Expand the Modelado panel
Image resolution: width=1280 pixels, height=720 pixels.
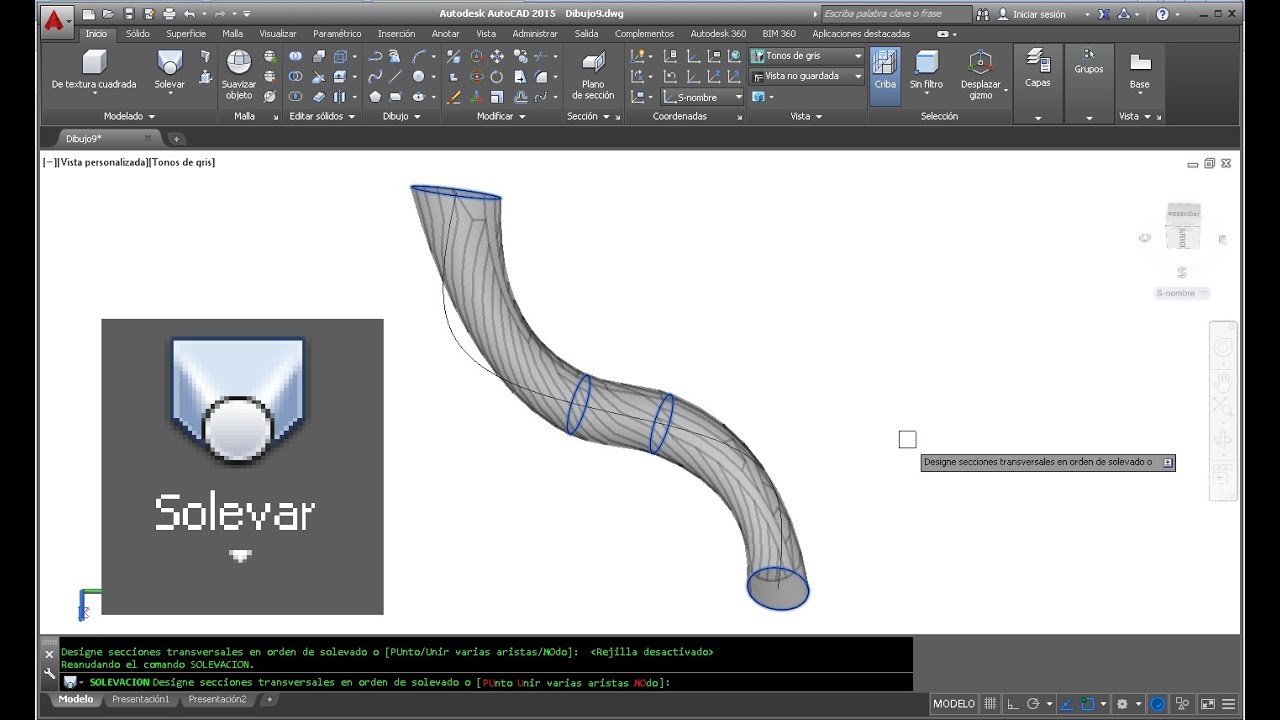130,116
